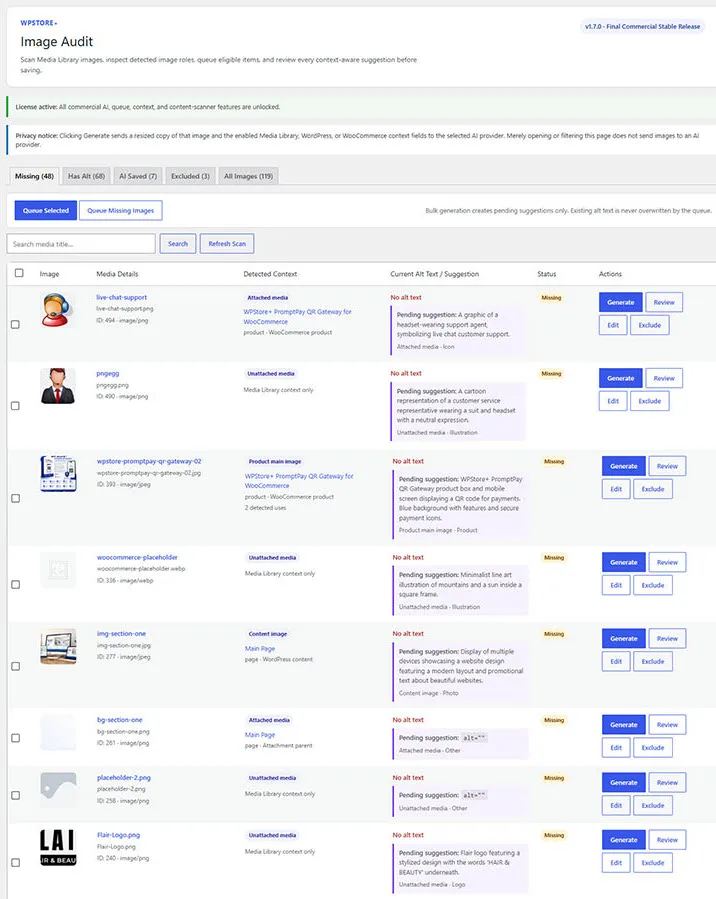716x899 pixels.
Task: Open the img-section-one title link
Action: pos(122,634)
